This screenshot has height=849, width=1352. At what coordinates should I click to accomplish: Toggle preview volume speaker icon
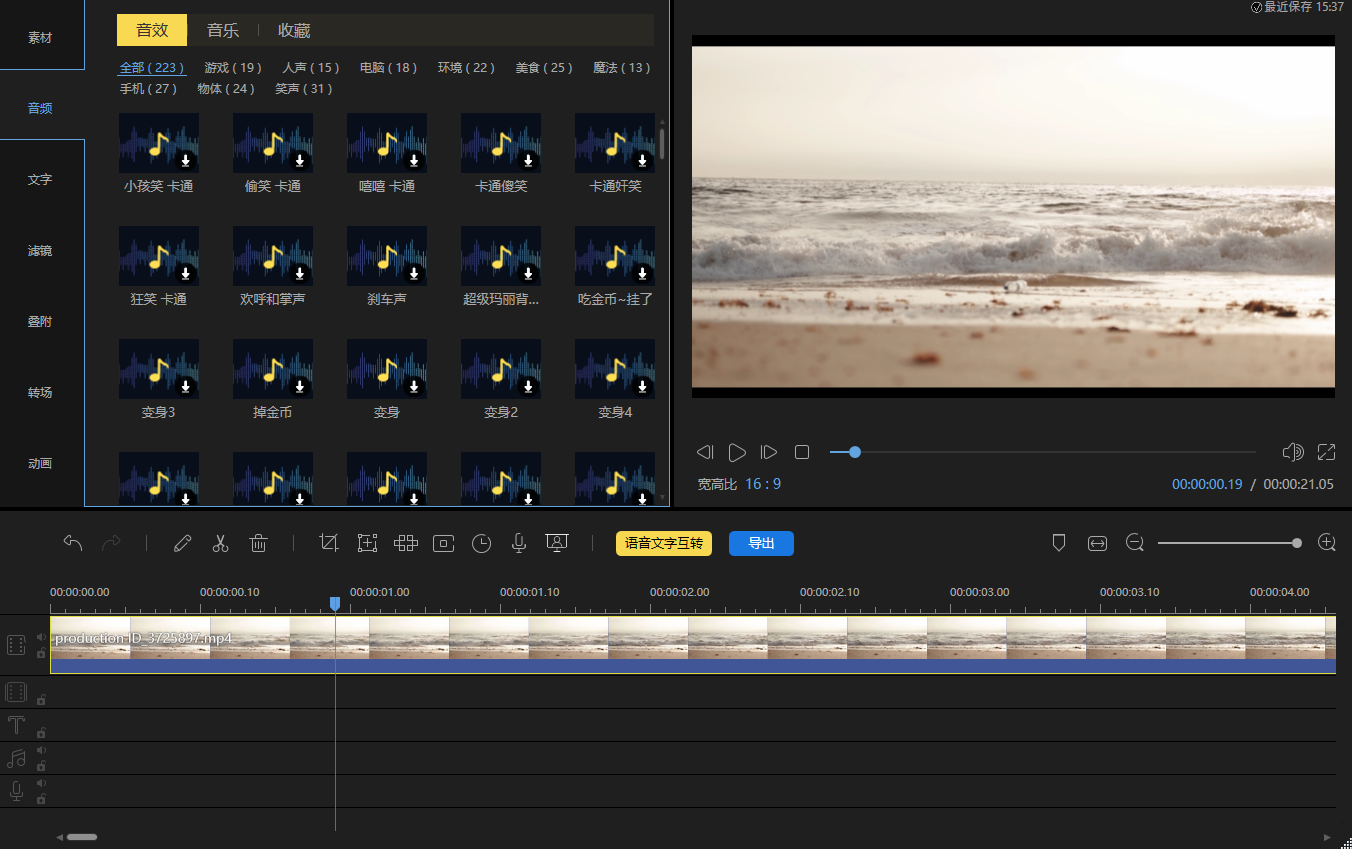1293,452
